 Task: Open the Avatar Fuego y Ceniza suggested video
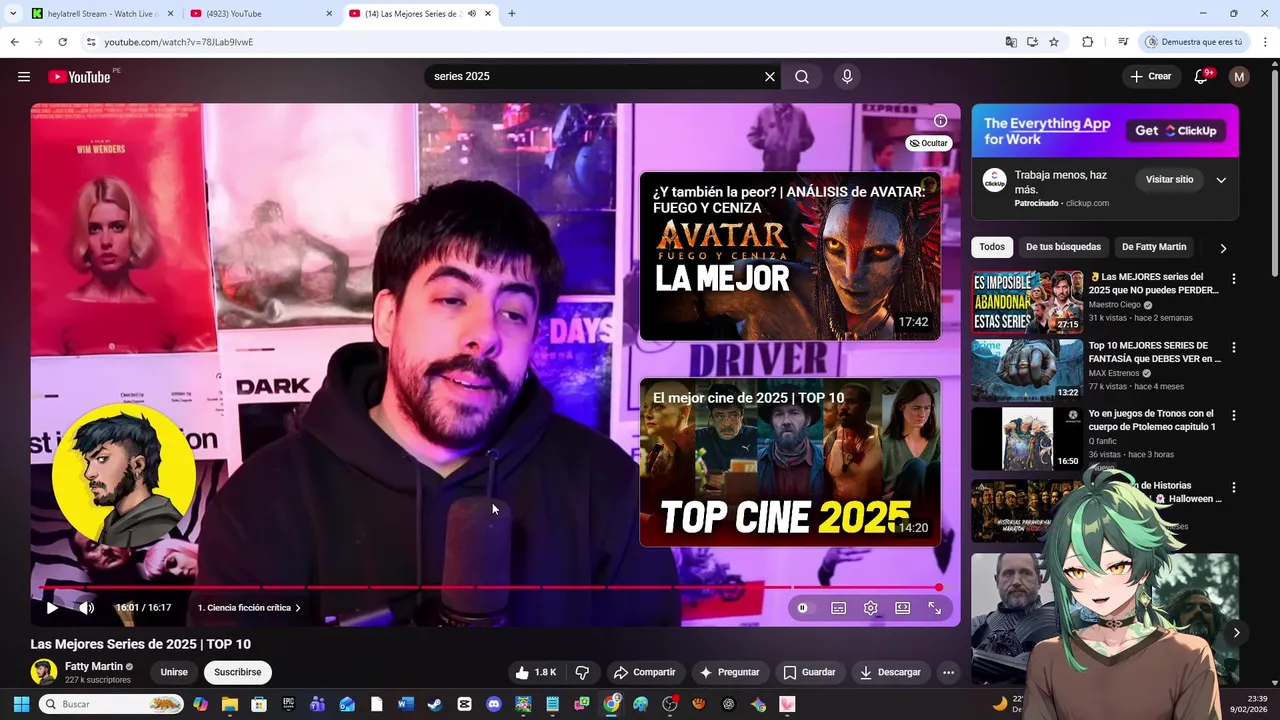click(x=790, y=257)
